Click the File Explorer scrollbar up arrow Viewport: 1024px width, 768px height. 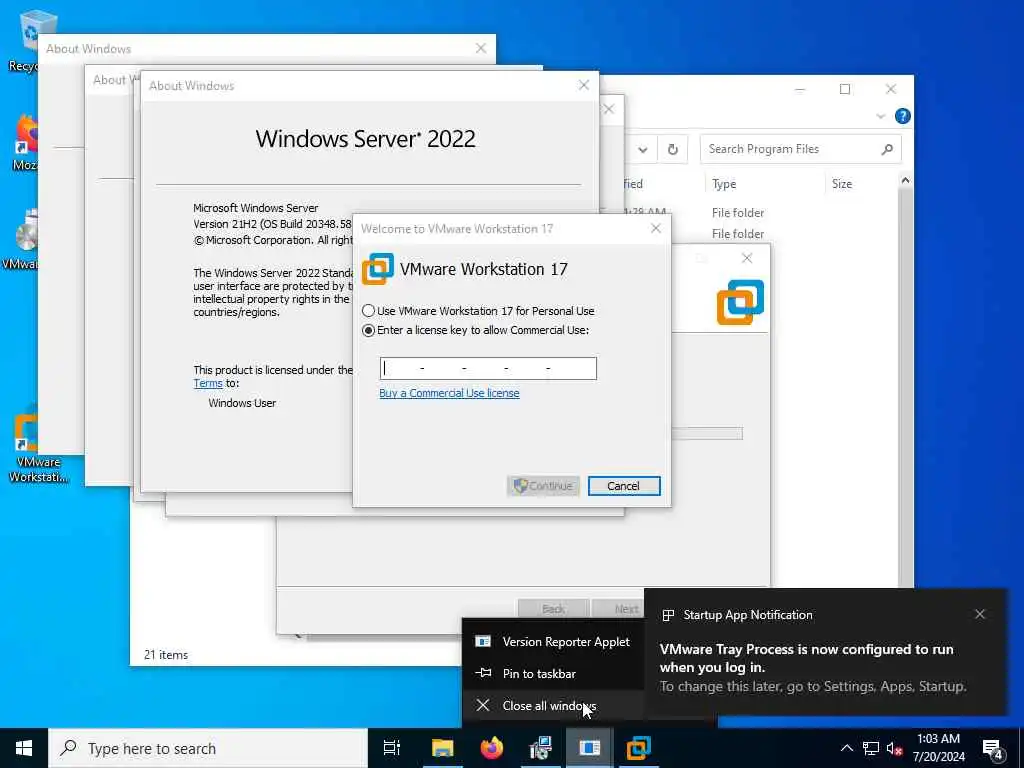[905, 180]
